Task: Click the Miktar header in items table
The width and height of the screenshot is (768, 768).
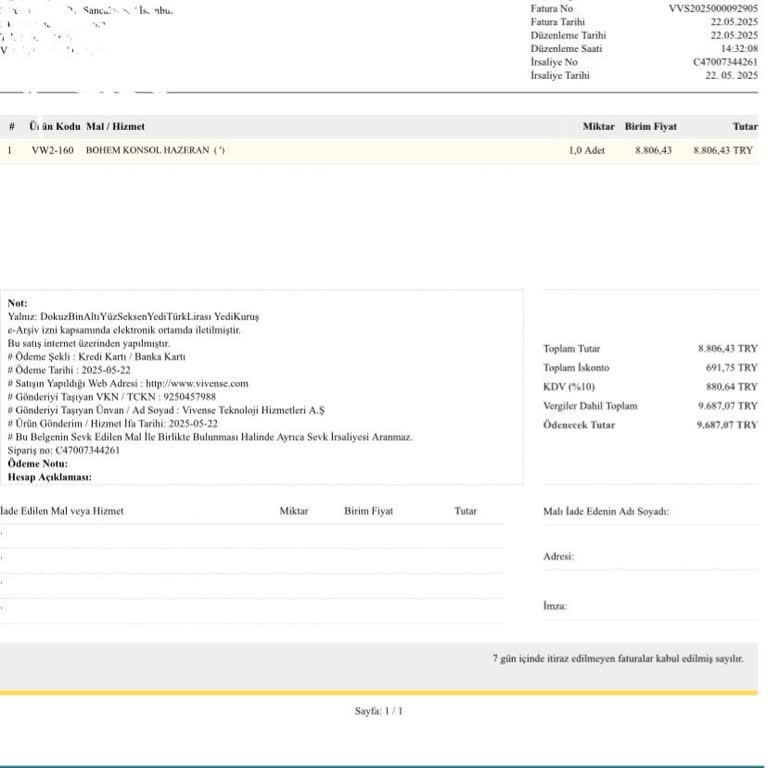Action: (599, 126)
